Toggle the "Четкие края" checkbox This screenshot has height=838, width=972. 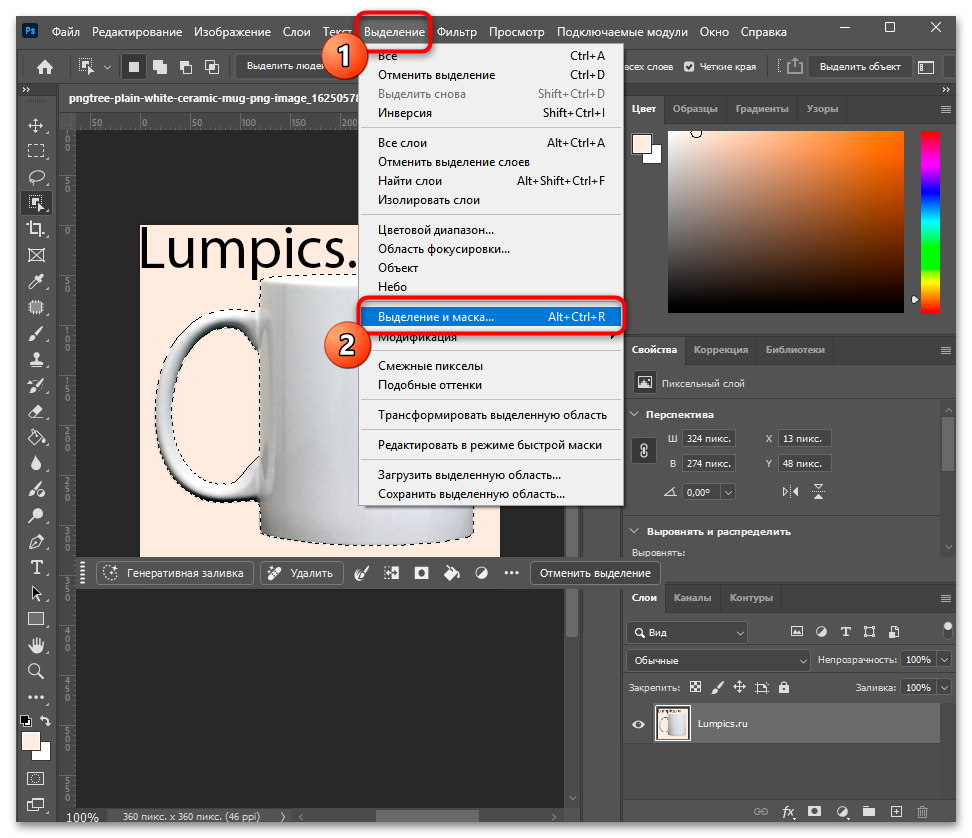(689, 67)
